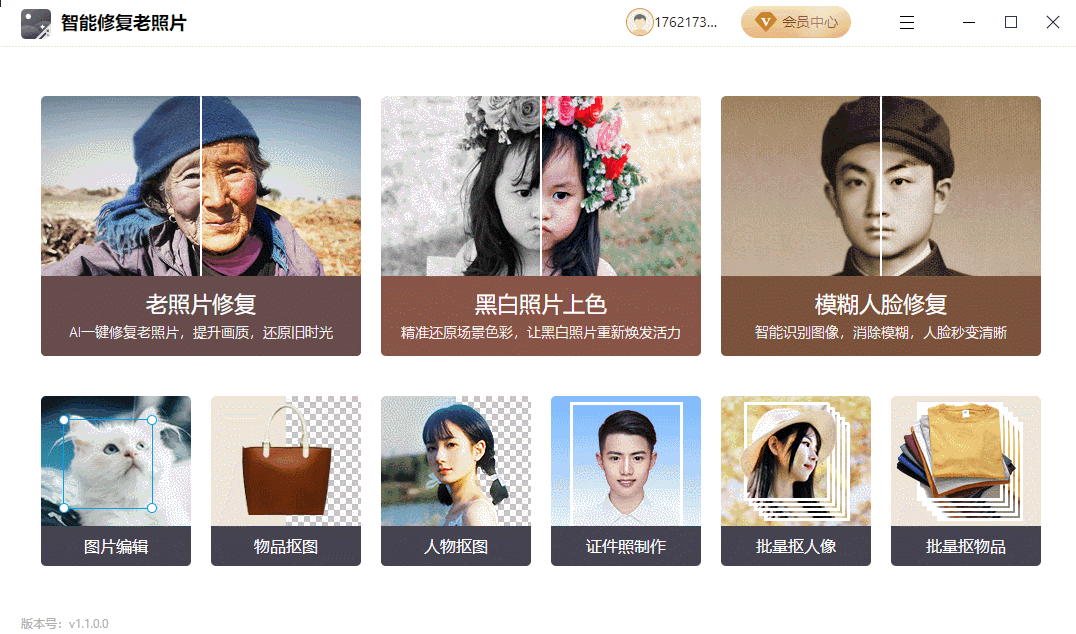Viewport: 1076px width, 634px height.
Task: Open 会员中心 member center button
Action: 795,22
